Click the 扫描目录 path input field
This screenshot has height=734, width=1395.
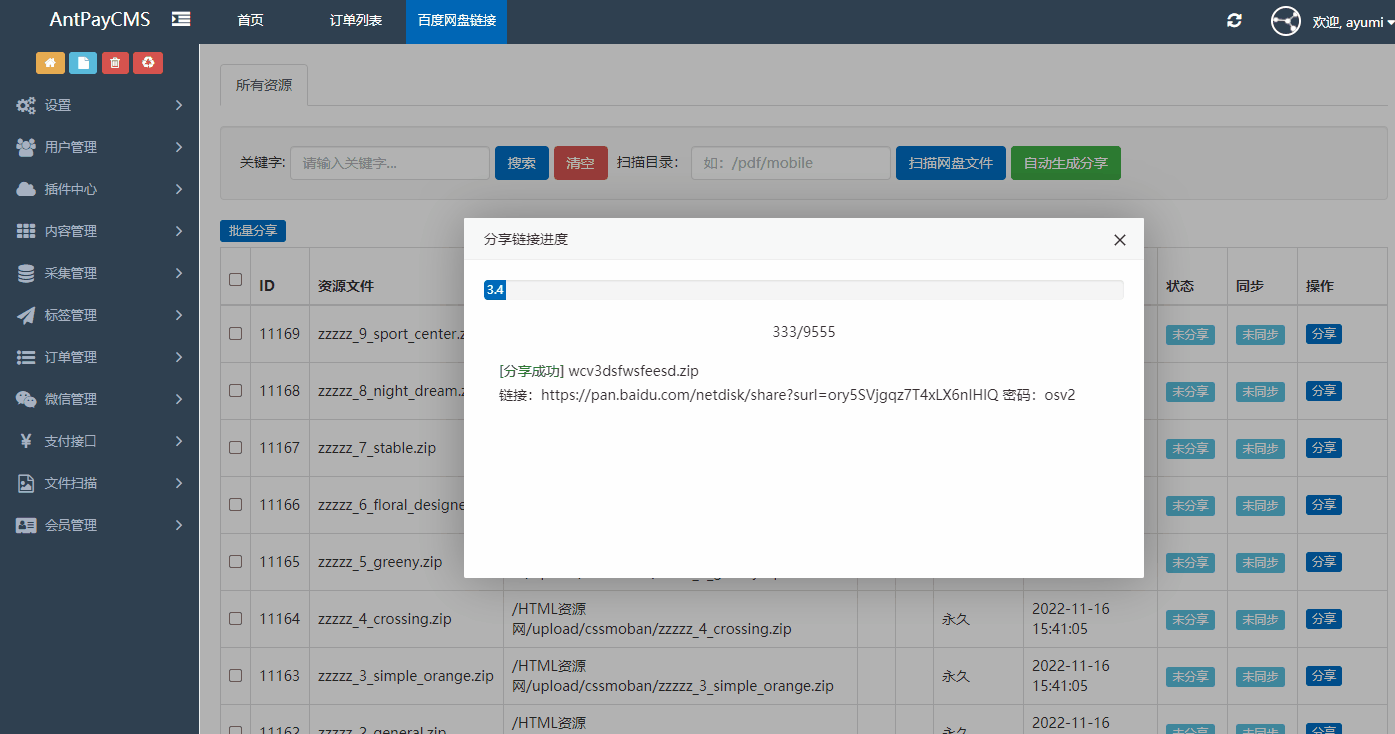click(x=790, y=163)
